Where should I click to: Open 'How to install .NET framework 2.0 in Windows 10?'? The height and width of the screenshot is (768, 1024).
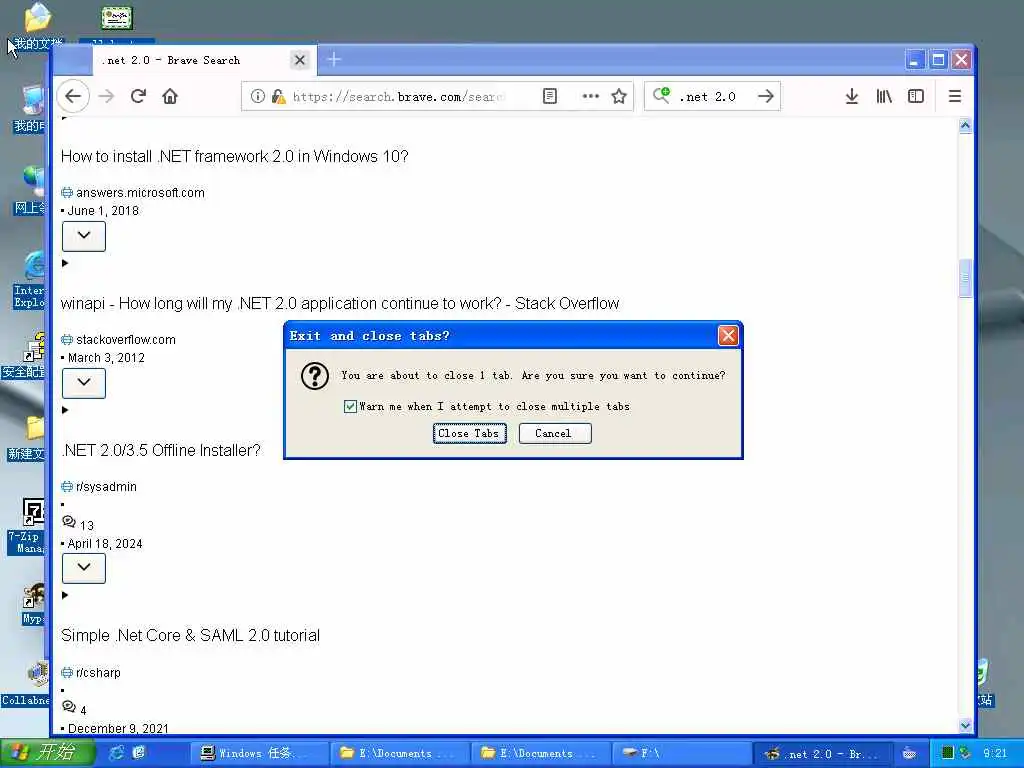point(234,157)
